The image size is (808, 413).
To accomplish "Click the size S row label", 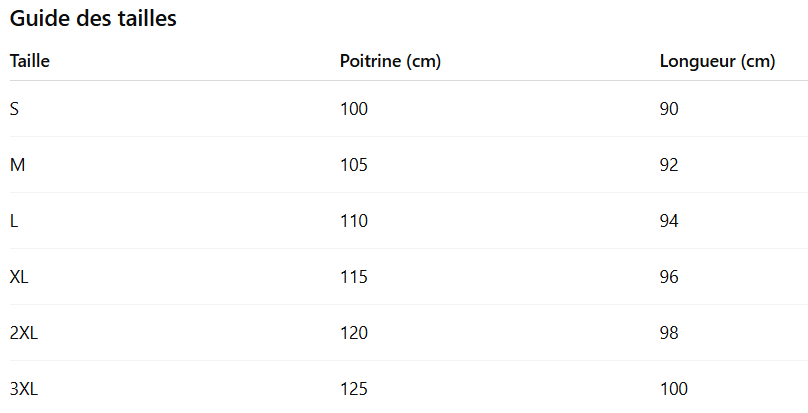I will click(15, 108).
